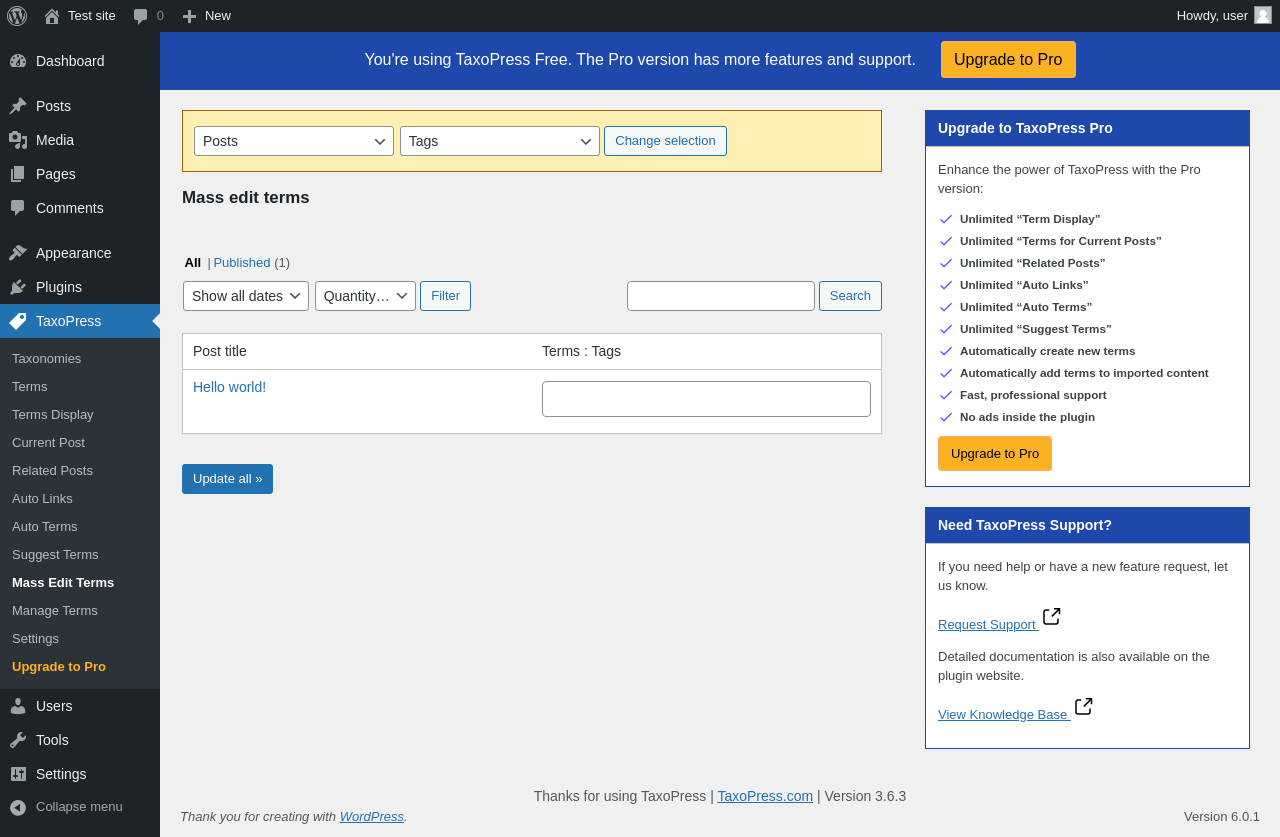Focus the search terms input field
This screenshot has height=837, width=1280.
(721, 296)
